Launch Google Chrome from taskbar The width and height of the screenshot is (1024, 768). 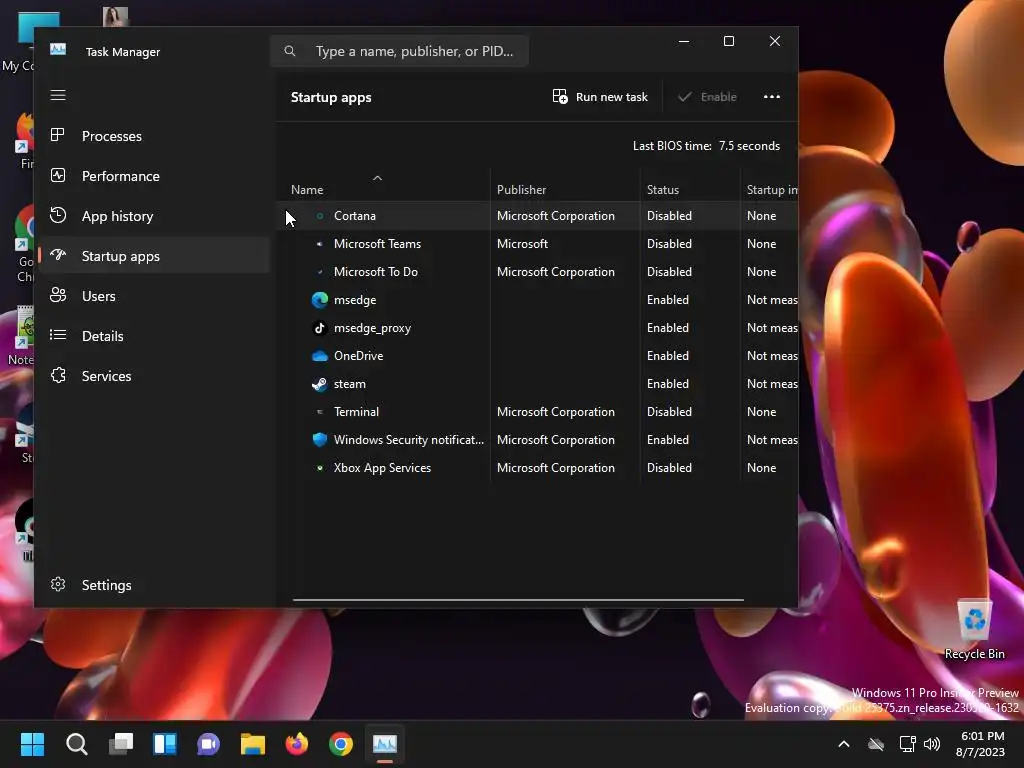(341, 744)
